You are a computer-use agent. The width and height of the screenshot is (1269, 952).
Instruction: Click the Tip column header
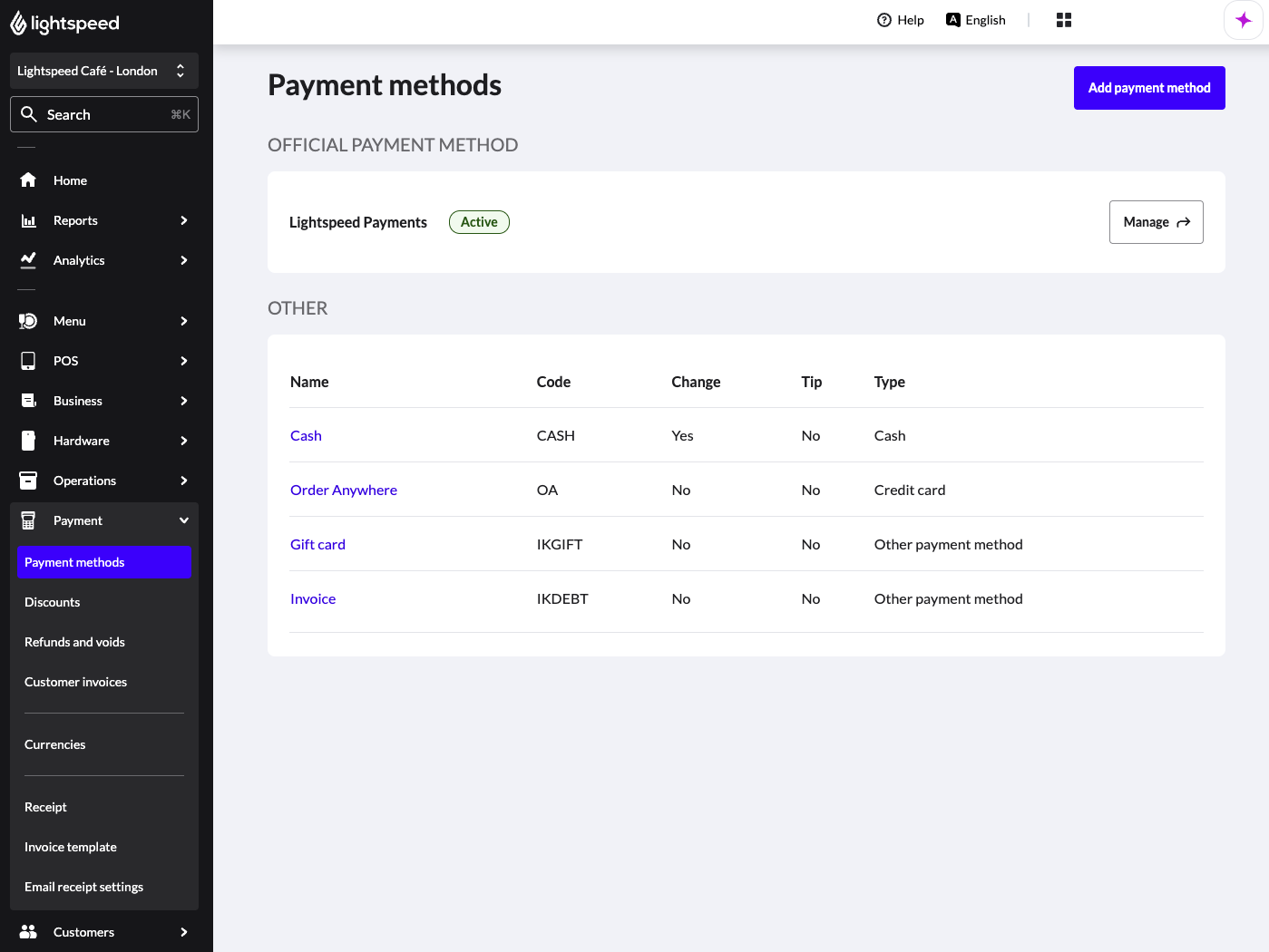812,382
